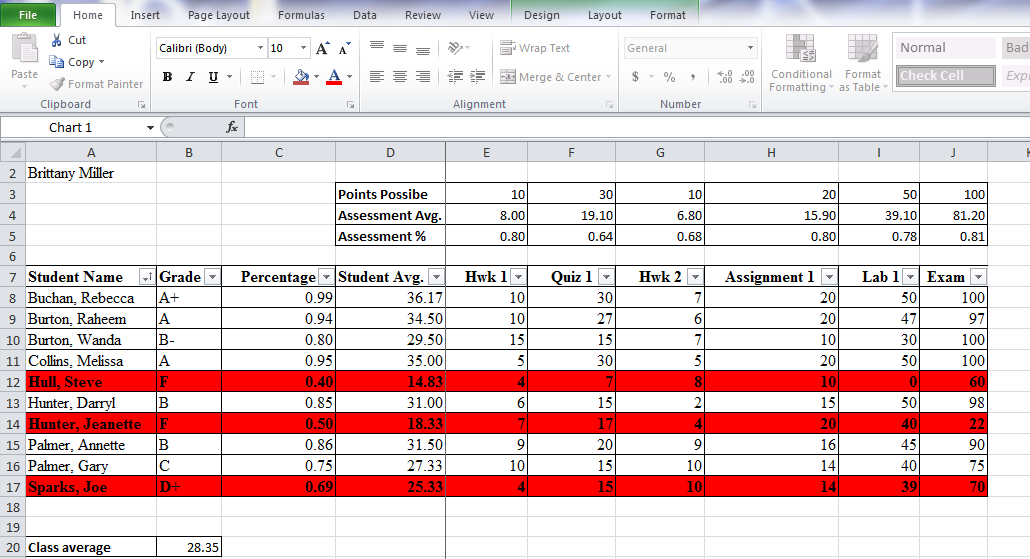Click the Format Painter brush icon
The image size is (1030, 559).
[x=58, y=84]
